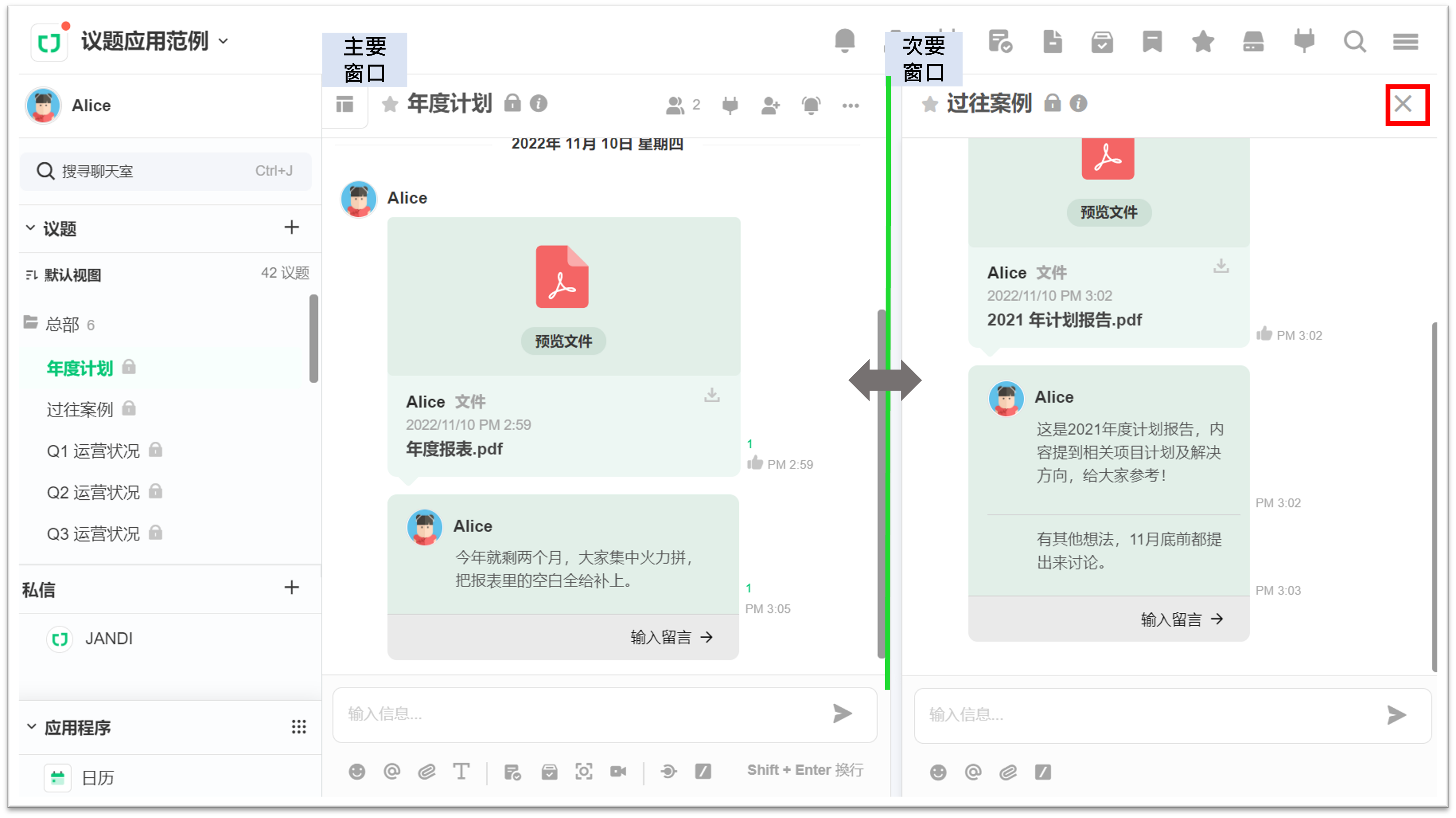Click the invite member icon in 年度计划 header
The image size is (1456, 818).
pyautogui.click(x=770, y=105)
